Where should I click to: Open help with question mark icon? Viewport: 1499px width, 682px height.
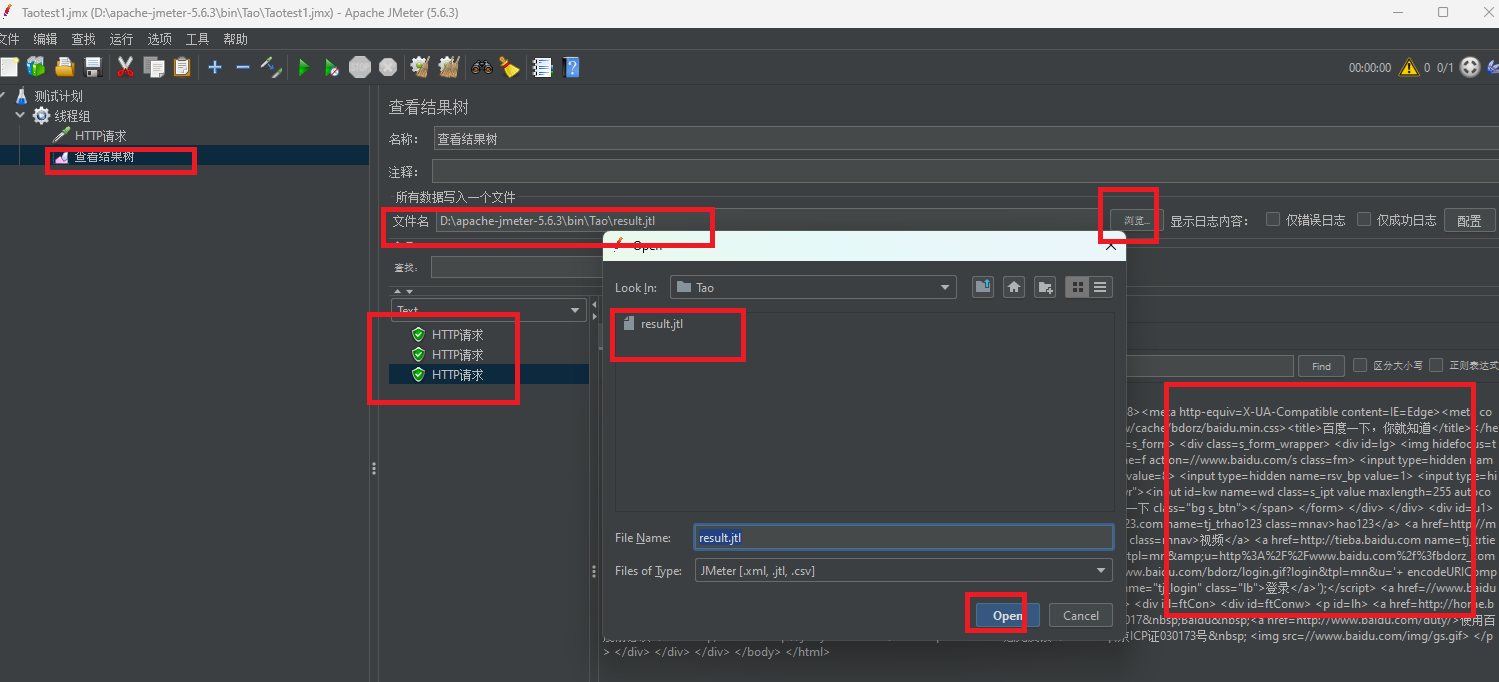pos(571,67)
